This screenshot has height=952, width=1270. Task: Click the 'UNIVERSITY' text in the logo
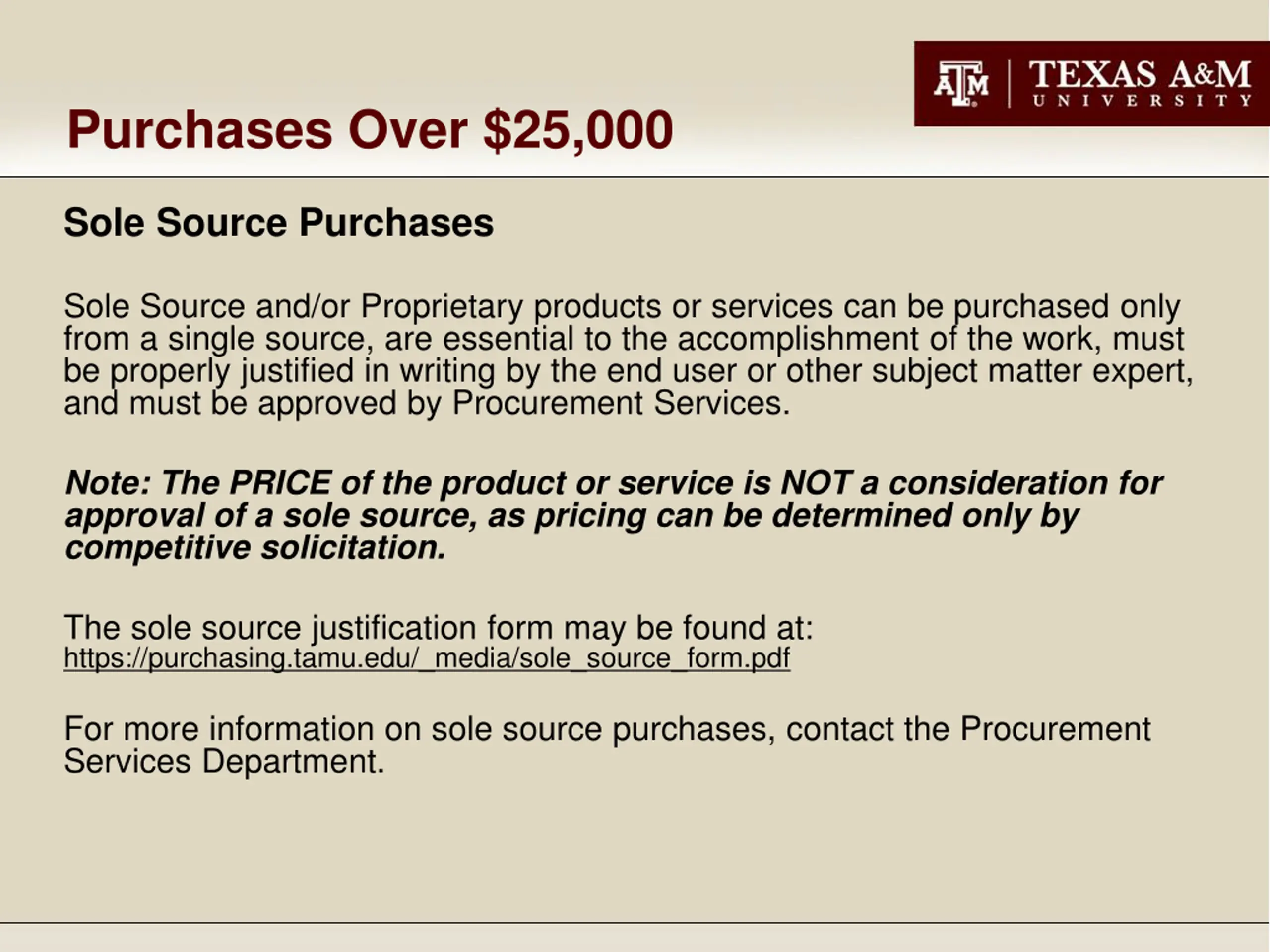(x=1142, y=101)
